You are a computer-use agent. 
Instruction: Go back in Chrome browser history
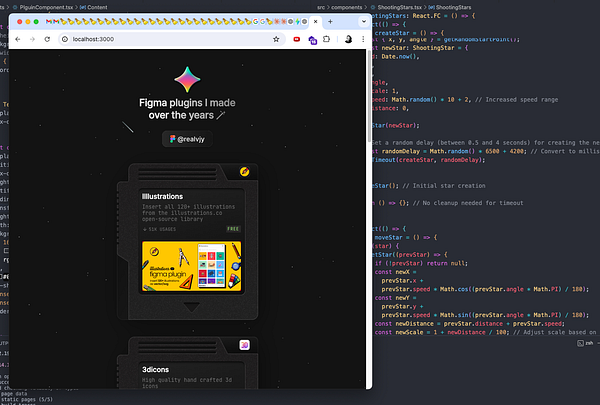click(18, 39)
